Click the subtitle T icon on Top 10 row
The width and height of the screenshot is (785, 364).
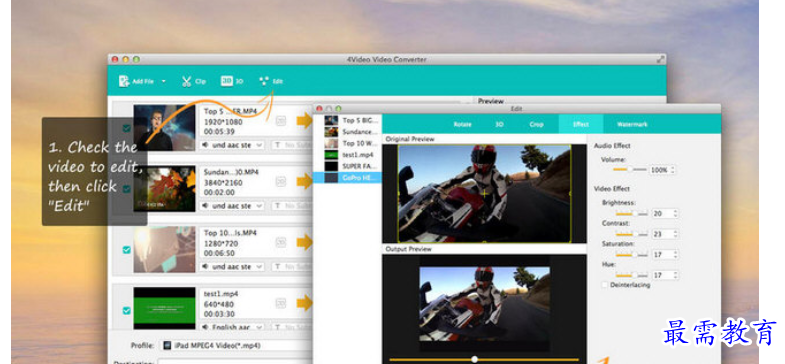click(277, 267)
